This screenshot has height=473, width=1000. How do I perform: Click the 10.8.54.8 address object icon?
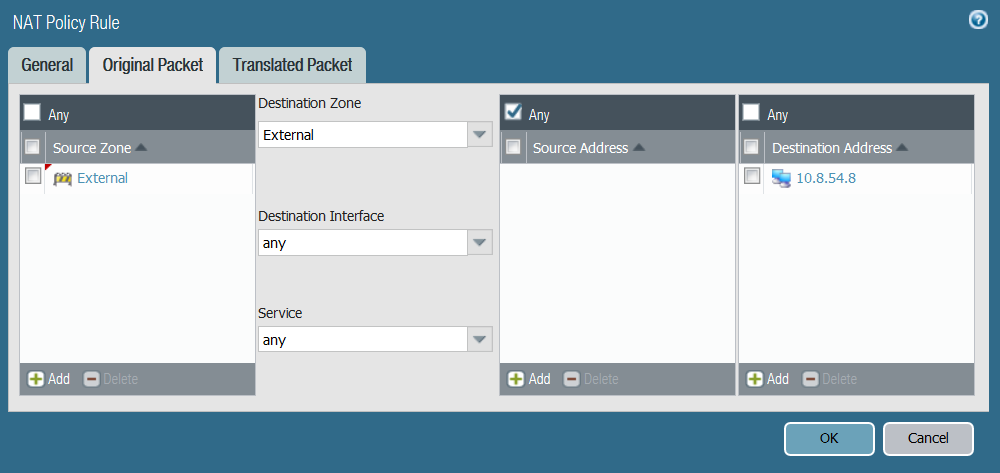click(x=782, y=179)
